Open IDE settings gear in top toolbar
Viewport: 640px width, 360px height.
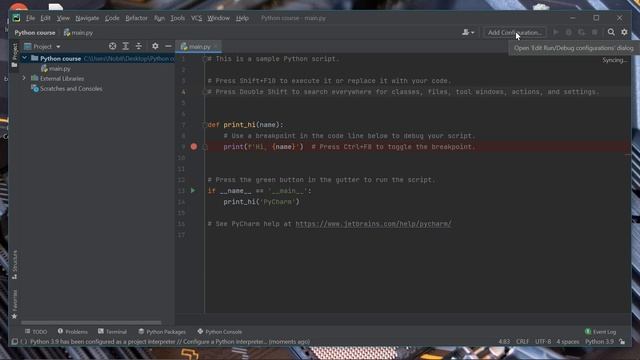[x=624, y=32]
